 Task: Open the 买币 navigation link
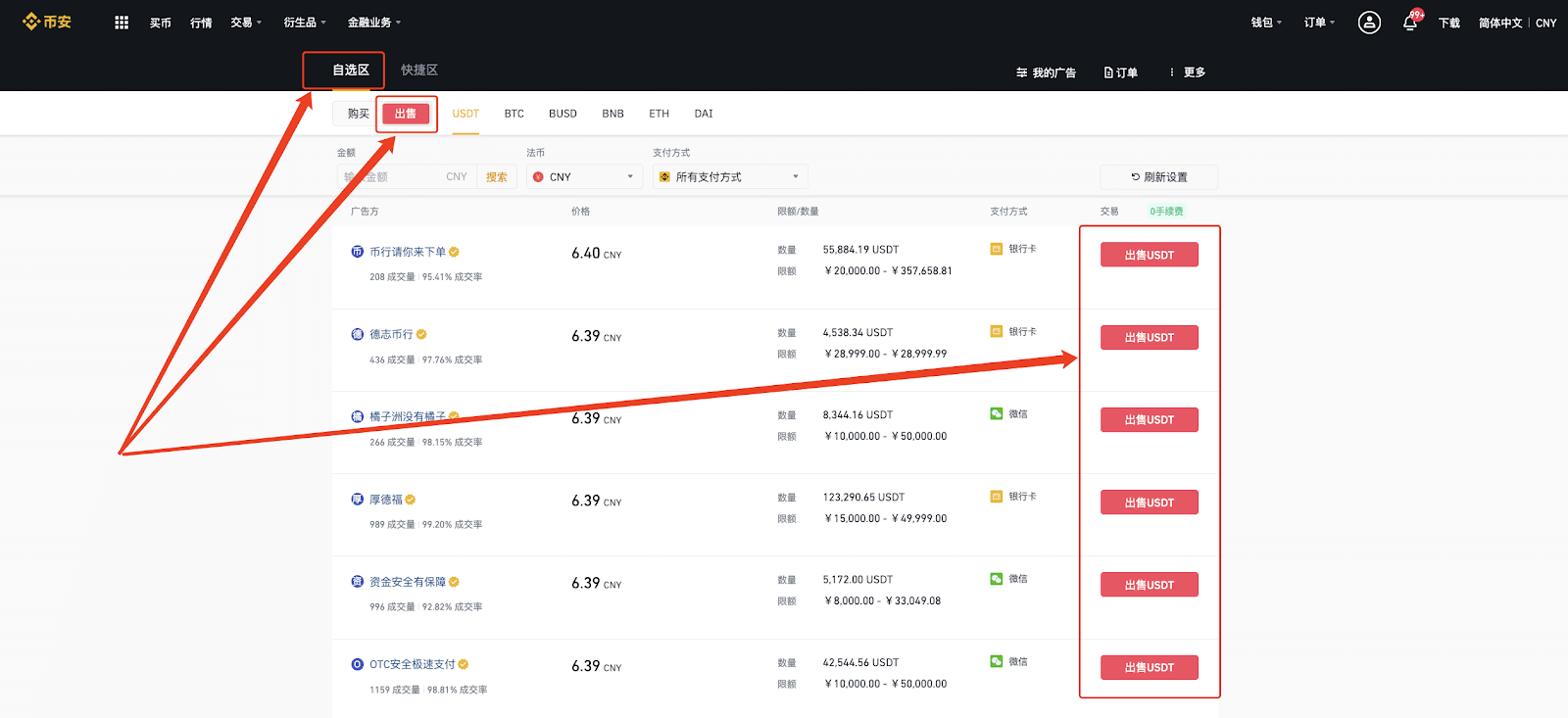click(x=161, y=23)
